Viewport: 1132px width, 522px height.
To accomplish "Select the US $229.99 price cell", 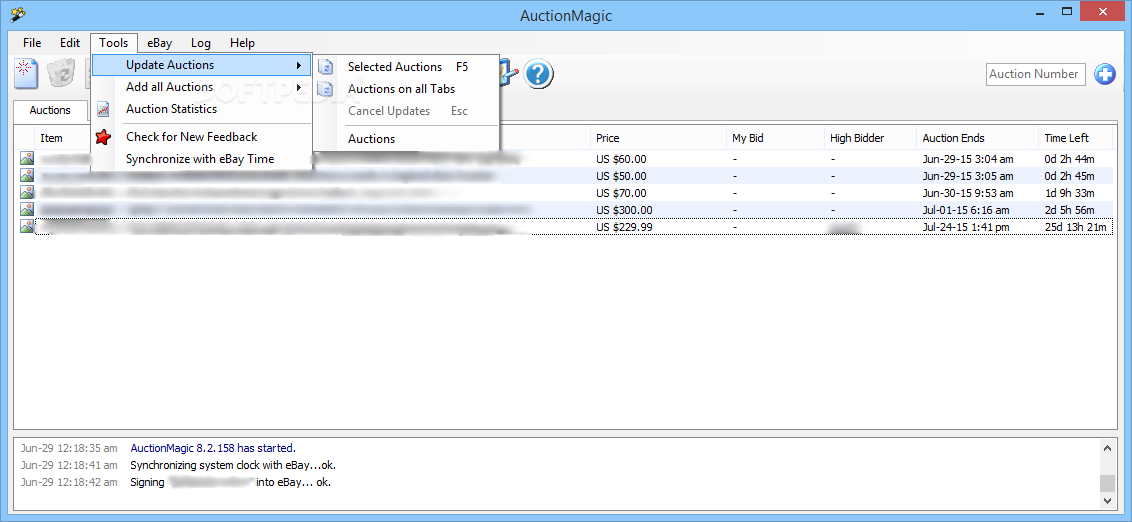I will pyautogui.click(x=624, y=227).
